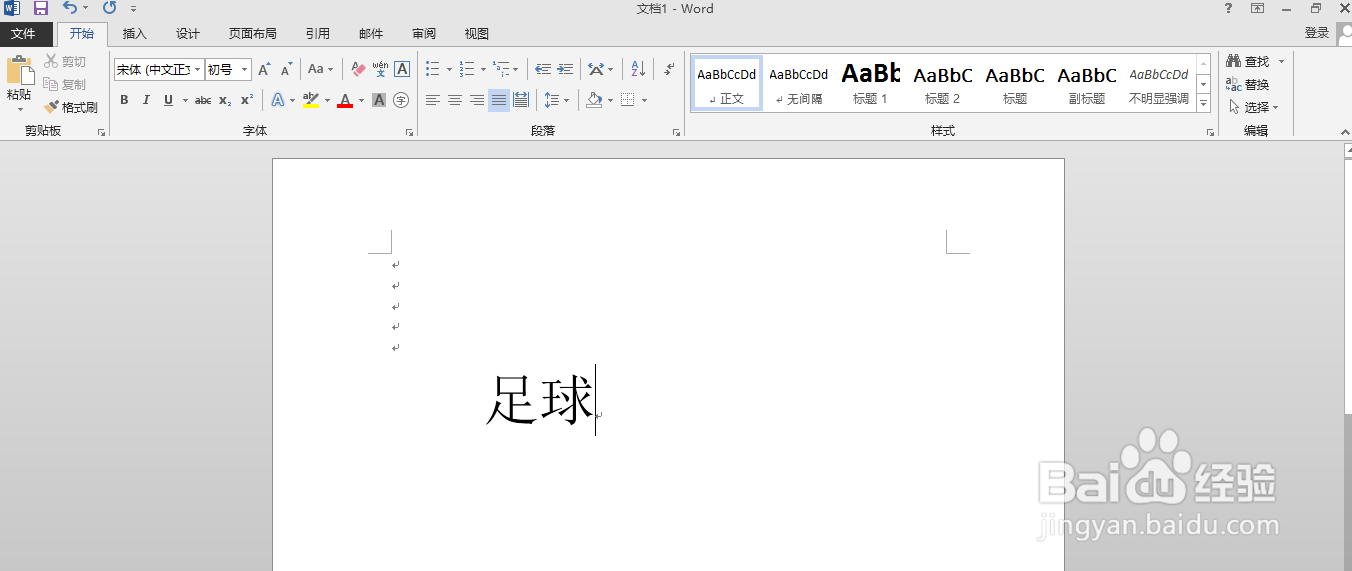This screenshot has height=571, width=1352.
Task: Increase paragraph indent
Action: 565,70
